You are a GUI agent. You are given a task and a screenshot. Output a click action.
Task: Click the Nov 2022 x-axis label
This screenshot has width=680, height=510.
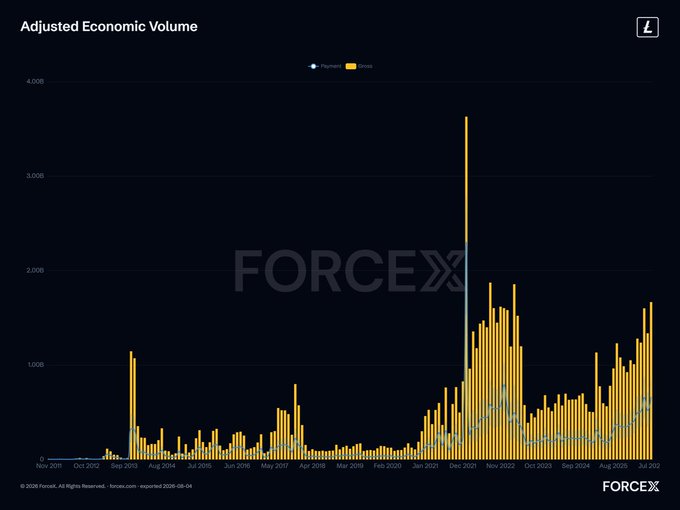pos(500,466)
